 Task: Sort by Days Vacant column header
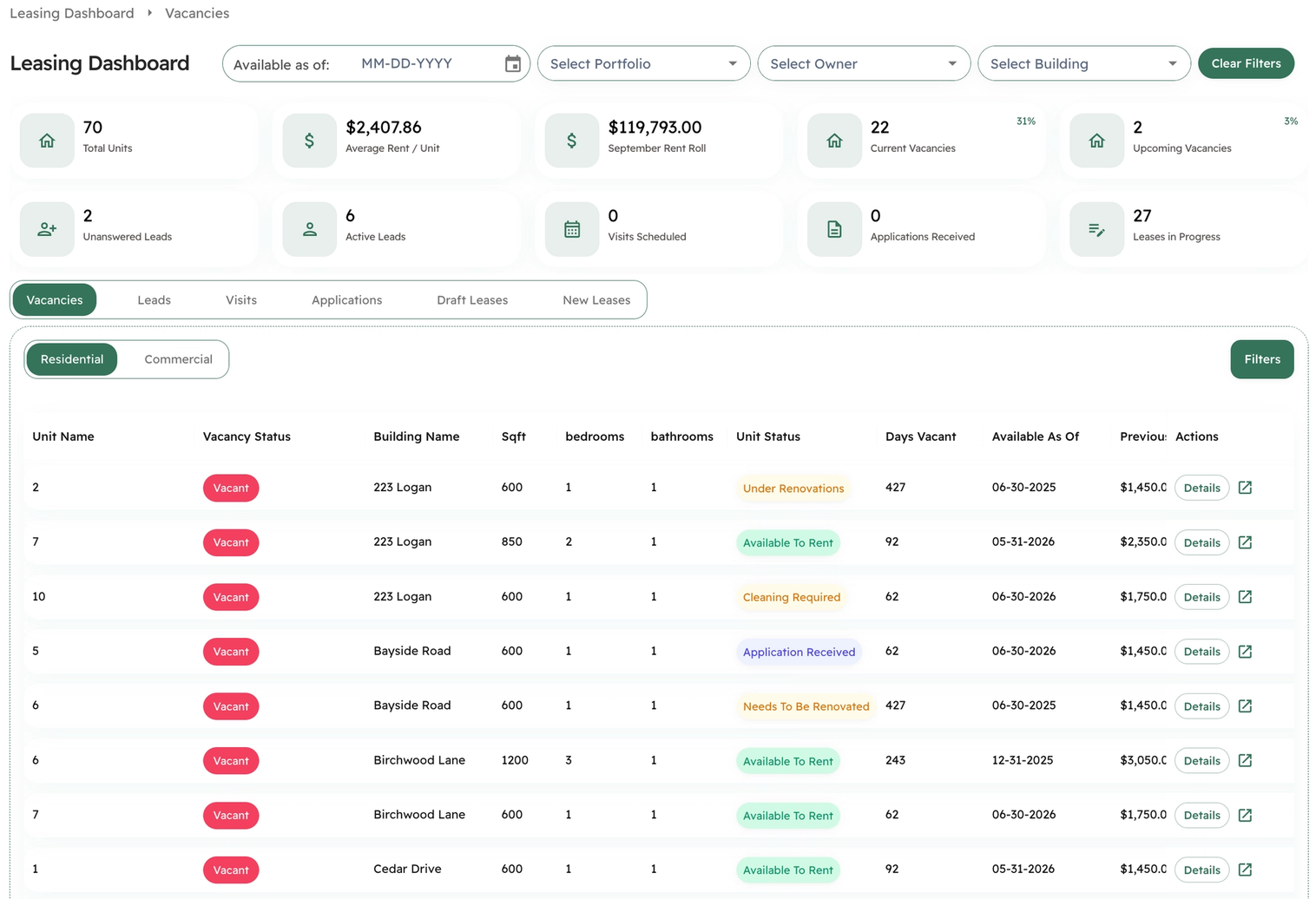tap(920, 436)
